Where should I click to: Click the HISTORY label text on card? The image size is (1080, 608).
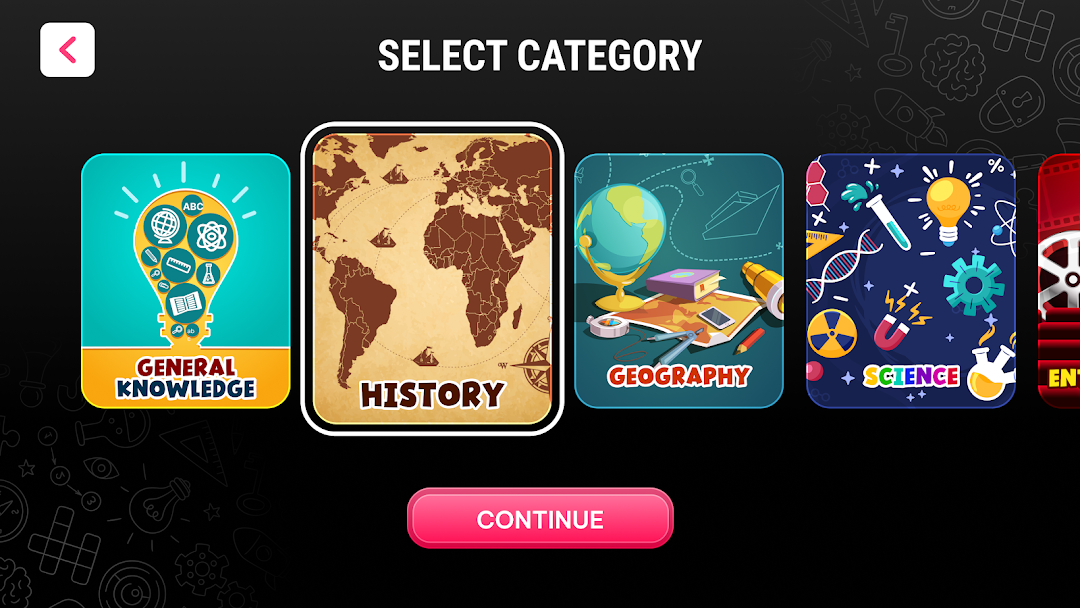[x=433, y=395]
